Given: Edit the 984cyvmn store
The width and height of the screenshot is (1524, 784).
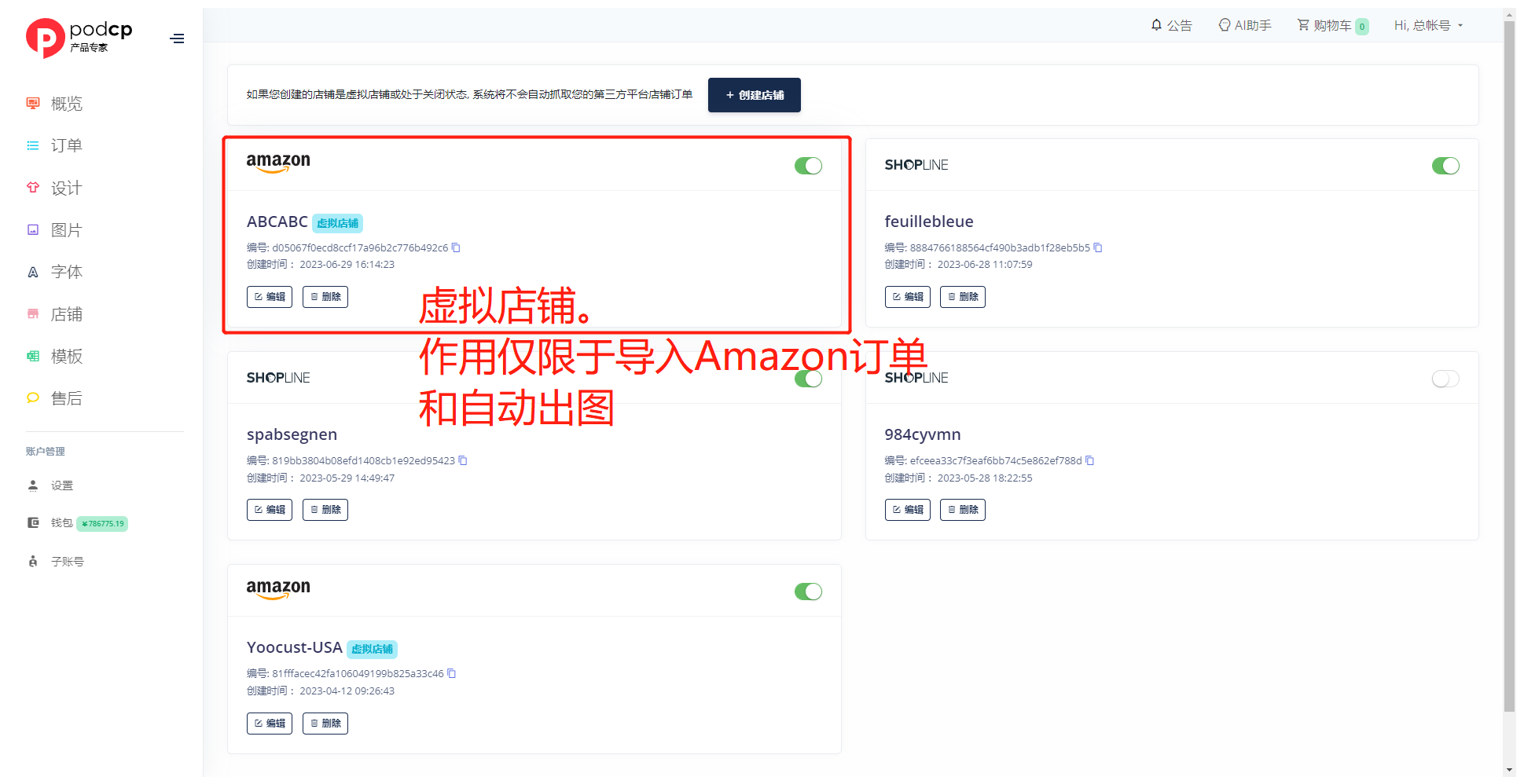Looking at the screenshot, I should (908, 510).
